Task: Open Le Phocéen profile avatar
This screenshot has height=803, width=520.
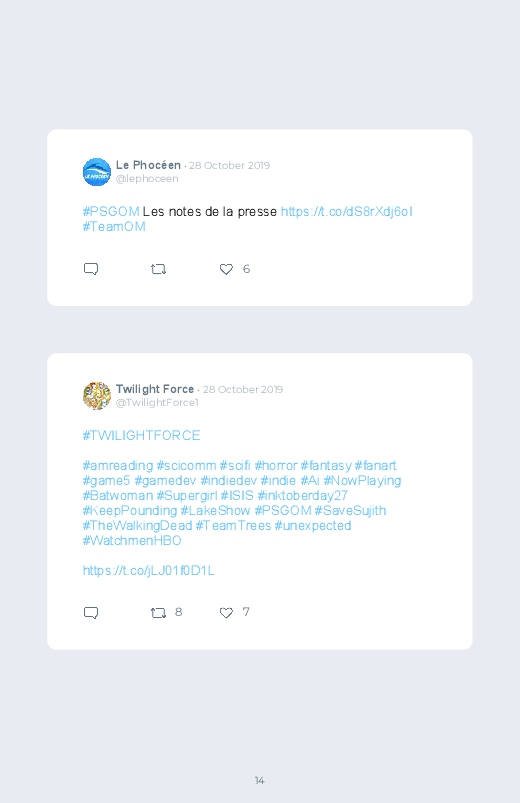Action: pyautogui.click(x=97, y=172)
